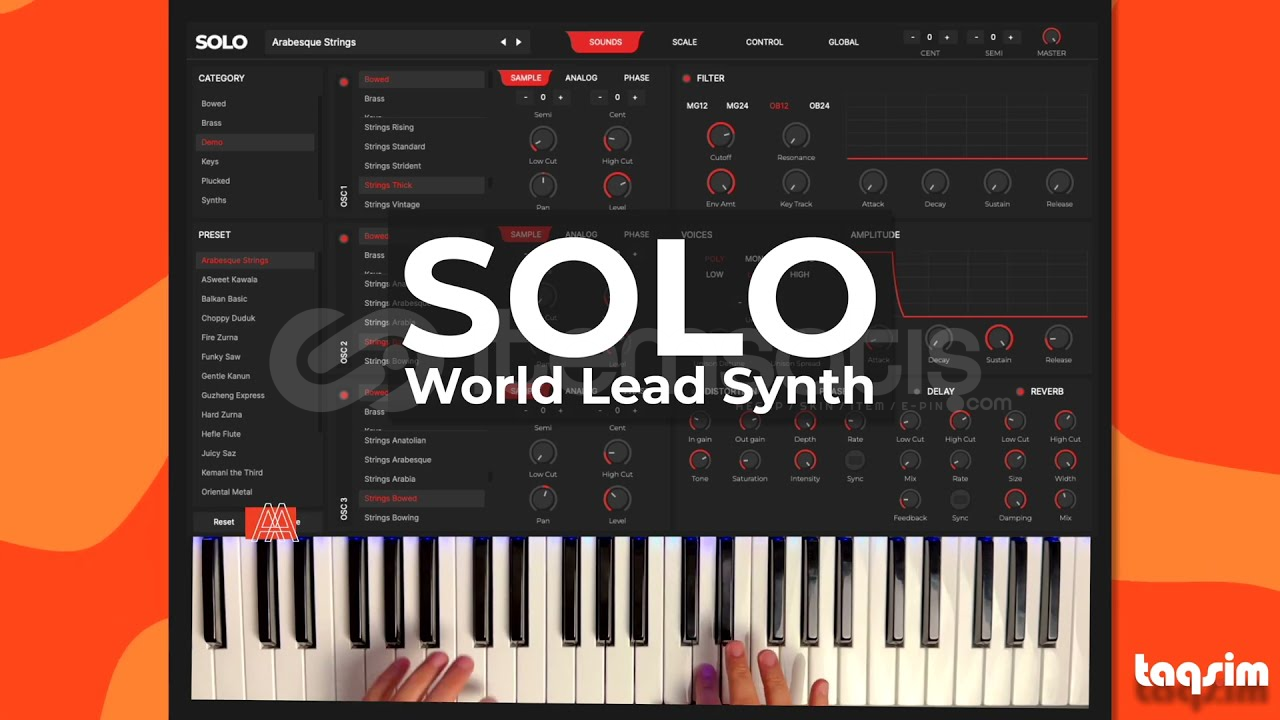Image resolution: width=1280 pixels, height=720 pixels.
Task: Select the OB12 filter type
Action: point(779,106)
